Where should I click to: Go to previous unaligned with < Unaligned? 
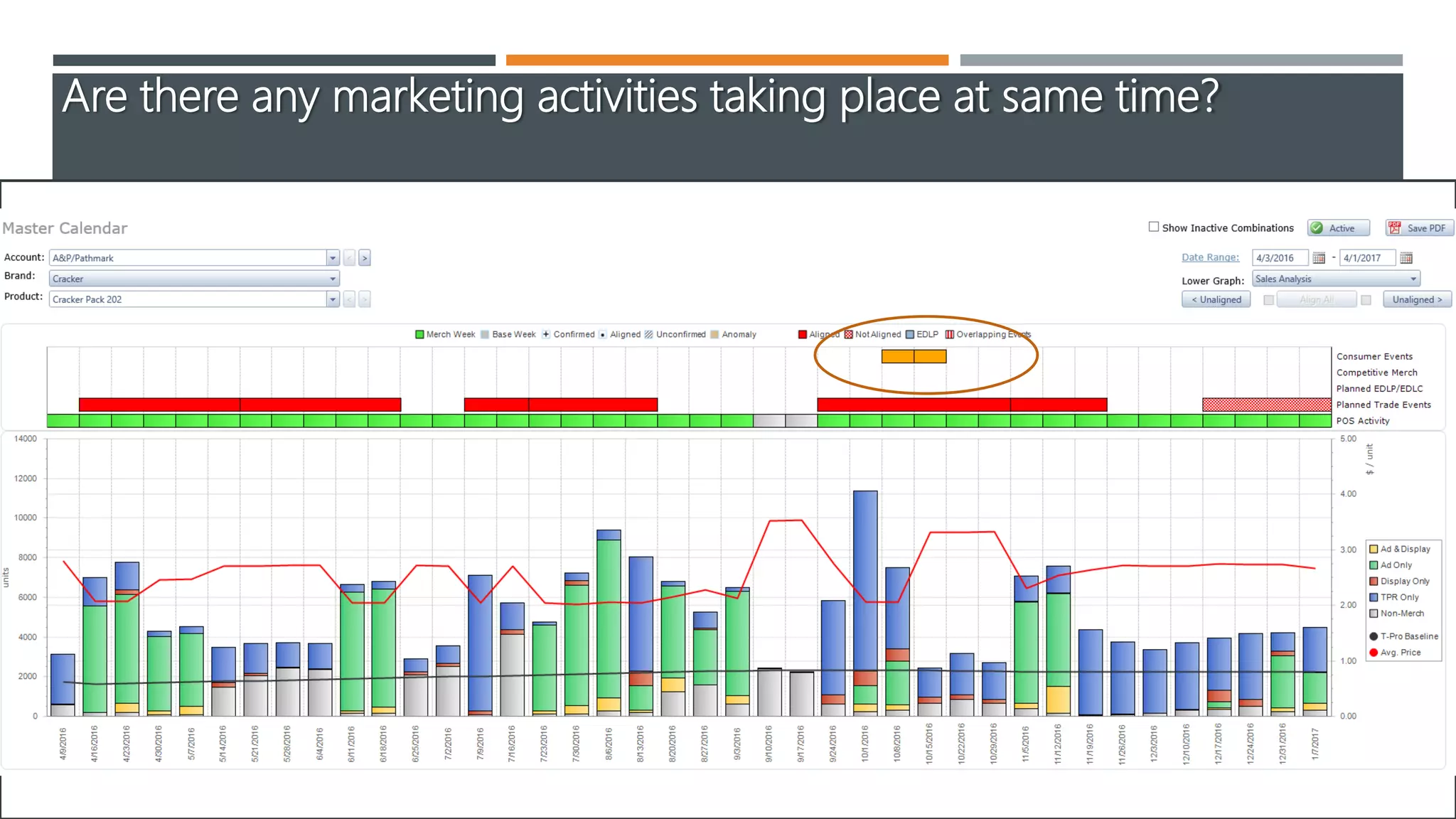[1216, 300]
